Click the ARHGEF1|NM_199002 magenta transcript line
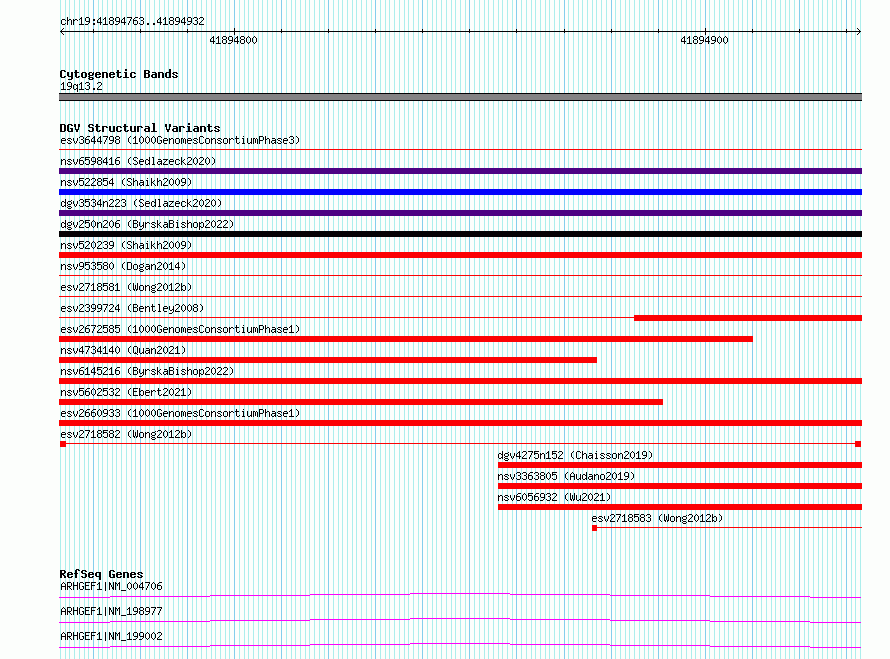The height and width of the screenshot is (659, 890). [460, 645]
